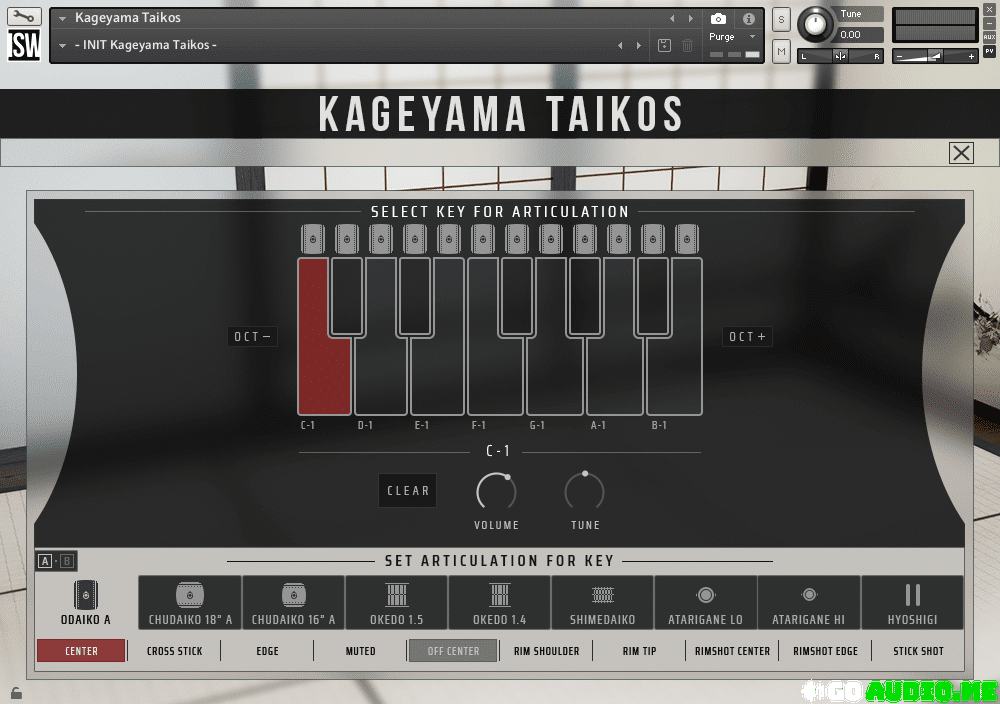Toggle the AUX sends view

coord(990,37)
